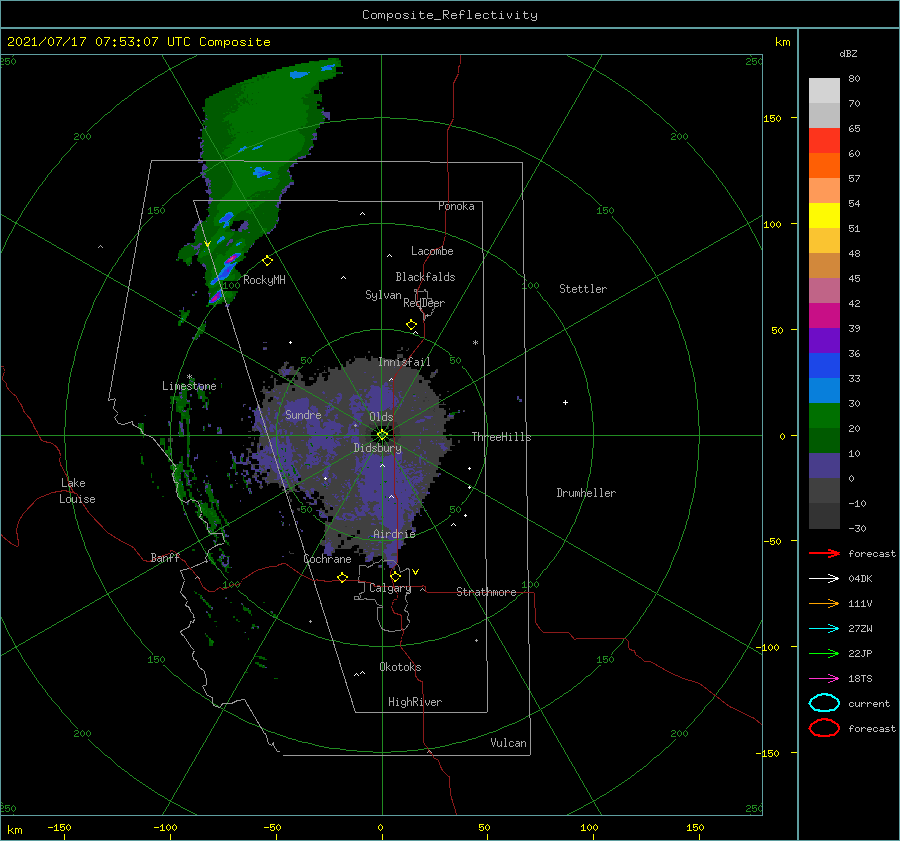Screen dimensions: 900x841
Task: Click the magenta 18TS arrow legend icon
Action: point(824,679)
